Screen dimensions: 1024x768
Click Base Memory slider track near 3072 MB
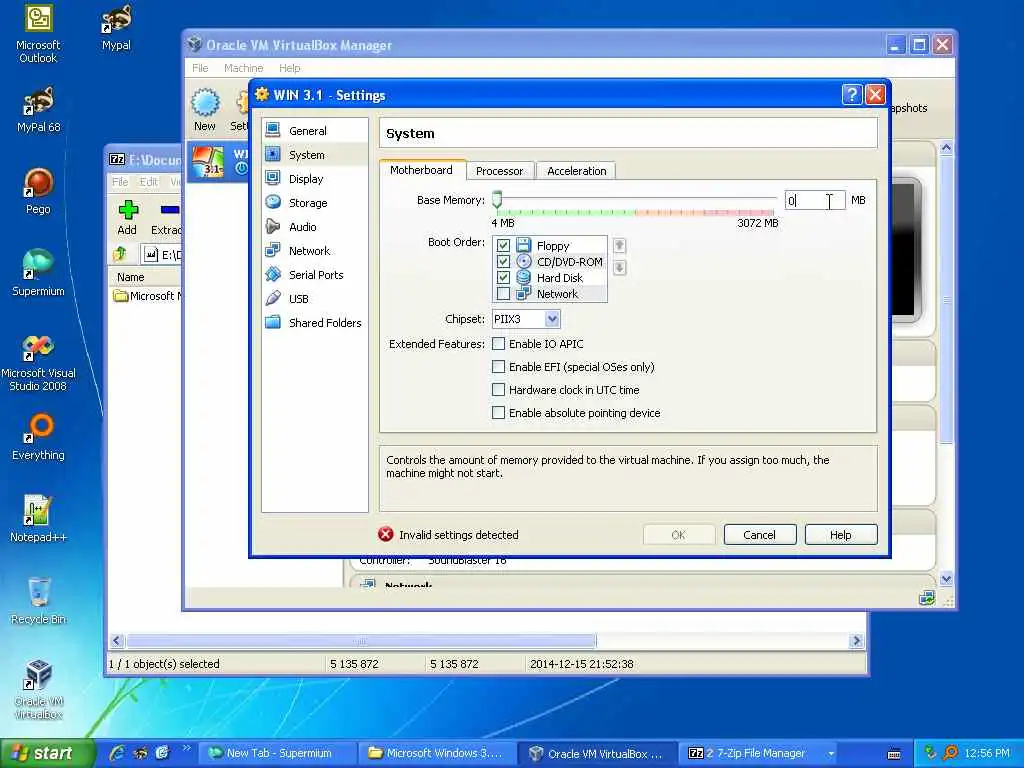click(x=771, y=197)
